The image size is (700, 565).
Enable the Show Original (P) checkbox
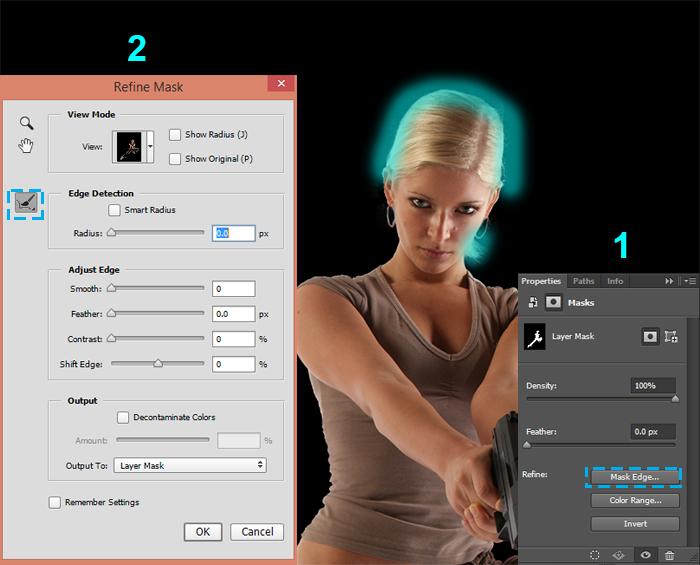tap(175, 159)
